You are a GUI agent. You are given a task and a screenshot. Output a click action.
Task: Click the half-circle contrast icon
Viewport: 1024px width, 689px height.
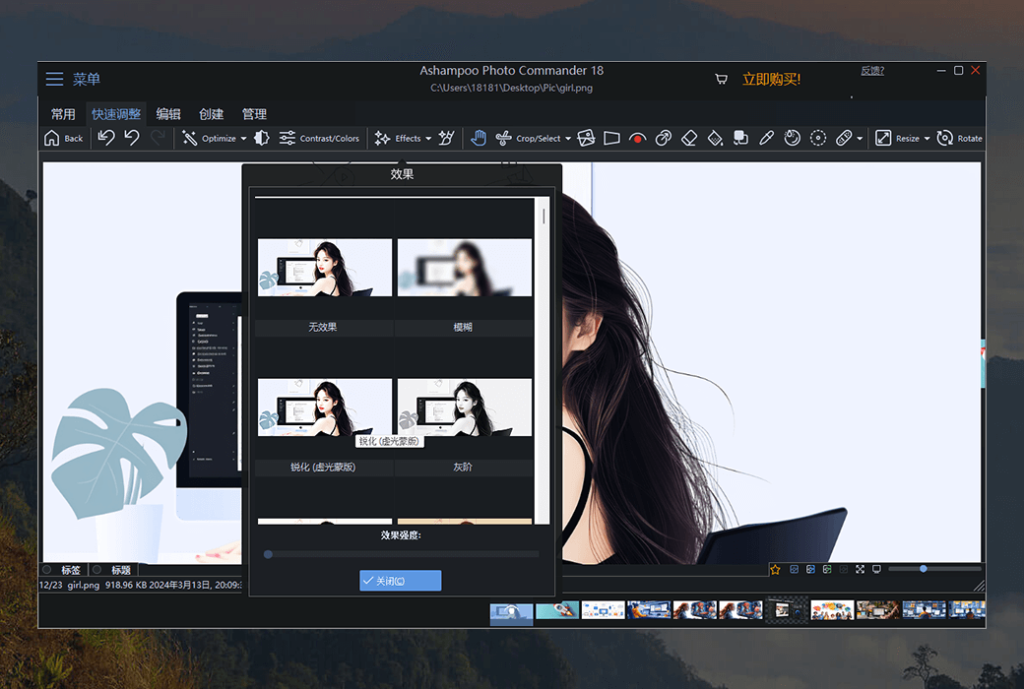click(x=262, y=138)
